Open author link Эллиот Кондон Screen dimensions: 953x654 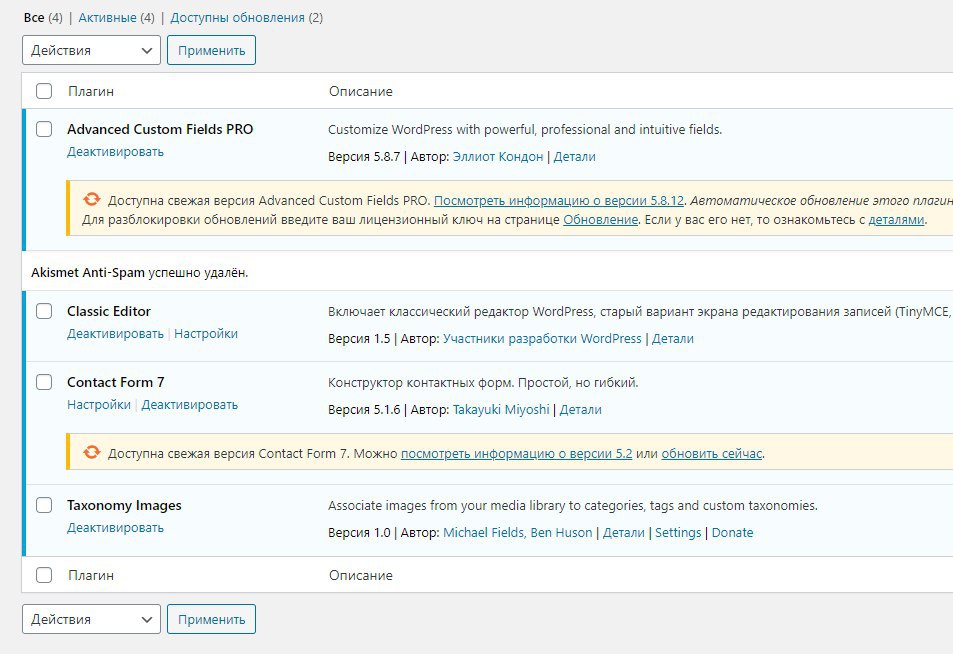pyautogui.click(x=498, y=156)
